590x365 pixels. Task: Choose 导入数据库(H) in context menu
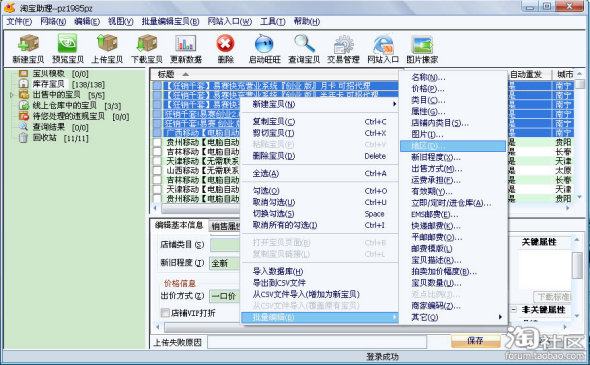point(320,271)
